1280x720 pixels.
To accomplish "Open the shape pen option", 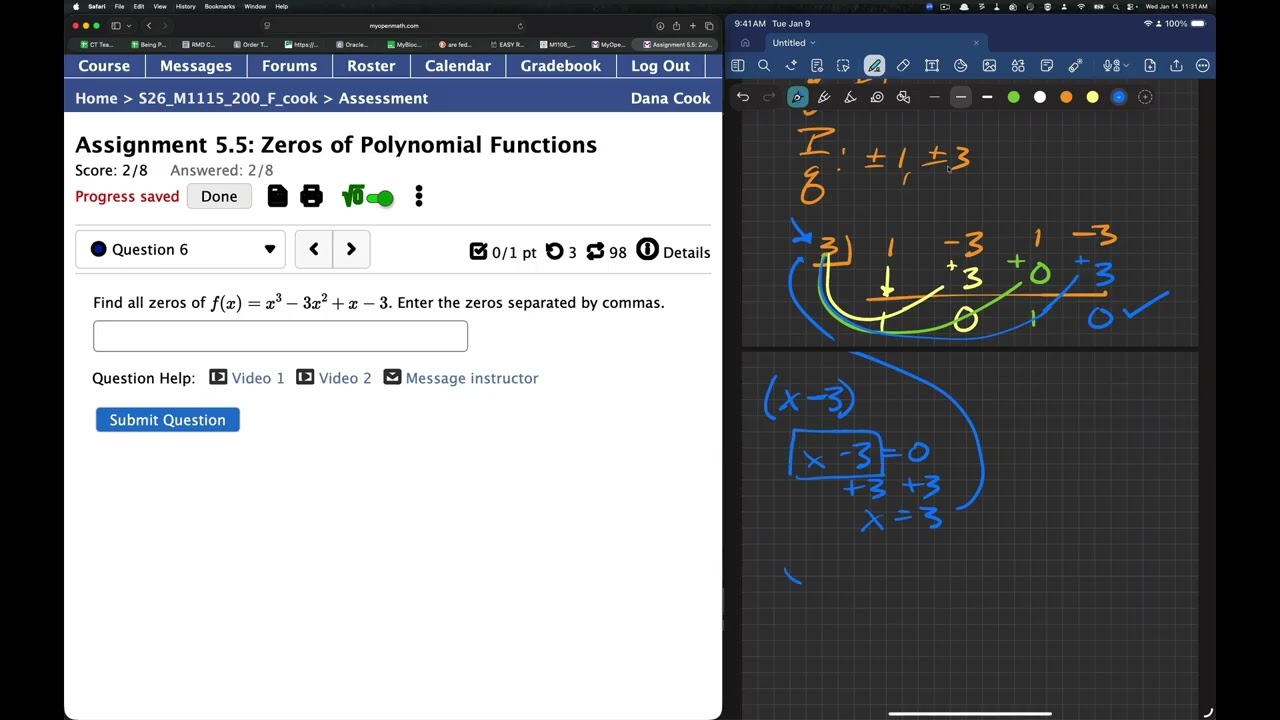I will pos(903,97).
